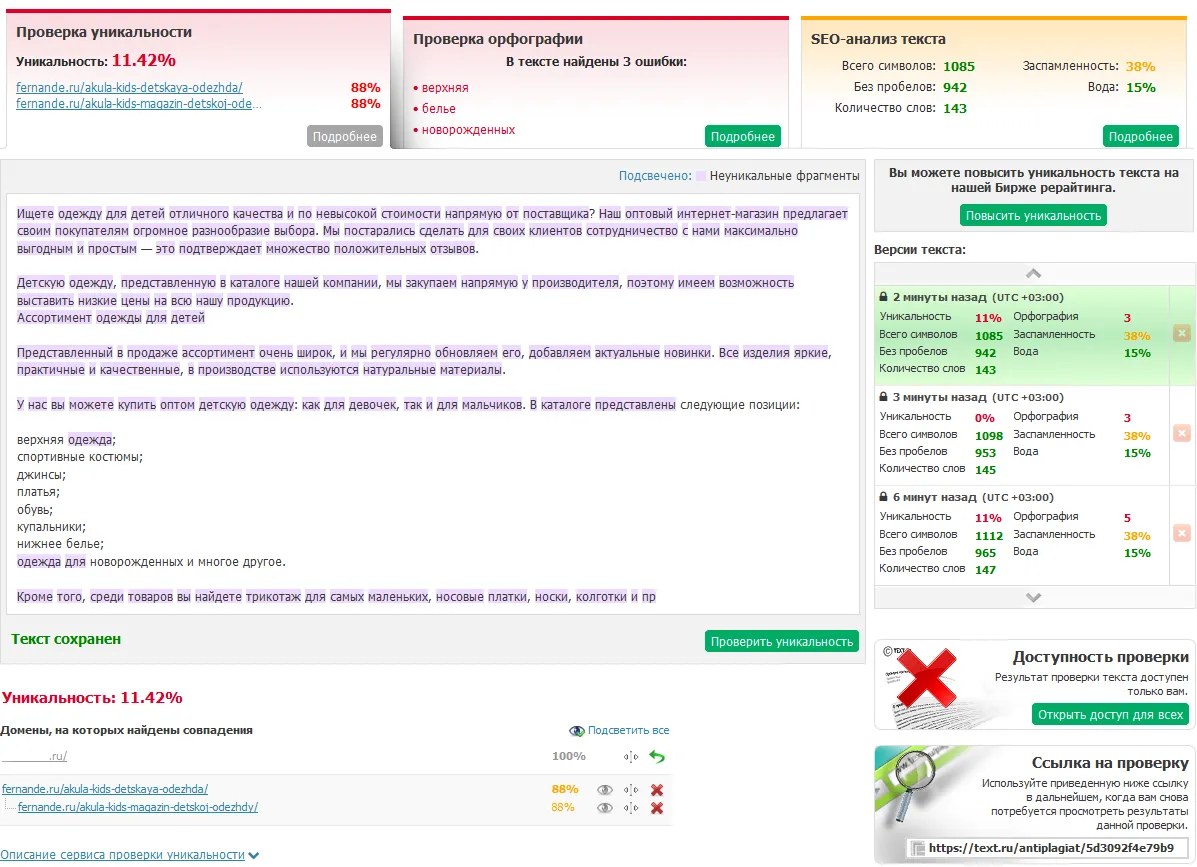
Task: Click the misspelled word 'верхняя' in error list
Action: coord(445,88)
